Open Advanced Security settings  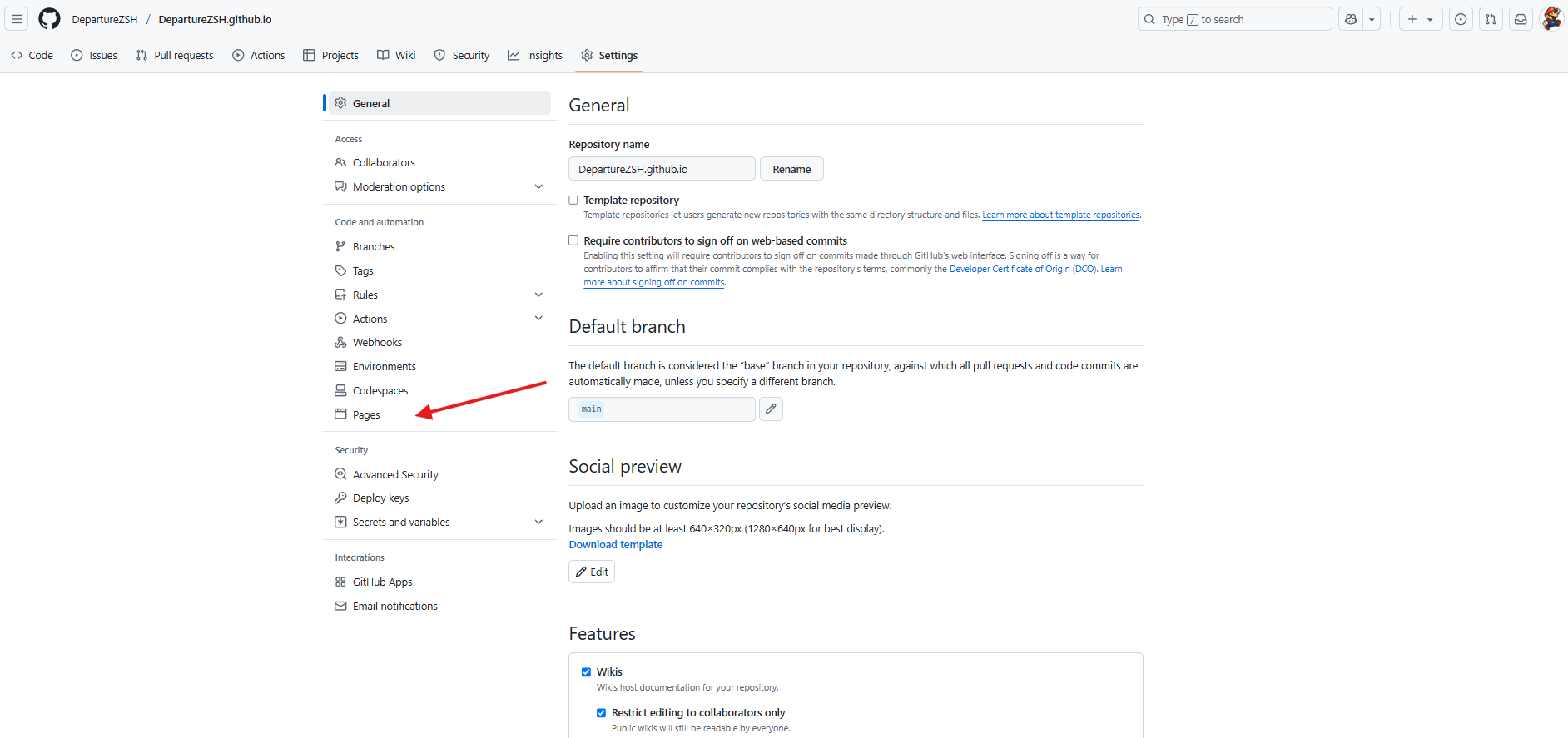[440, 474]
